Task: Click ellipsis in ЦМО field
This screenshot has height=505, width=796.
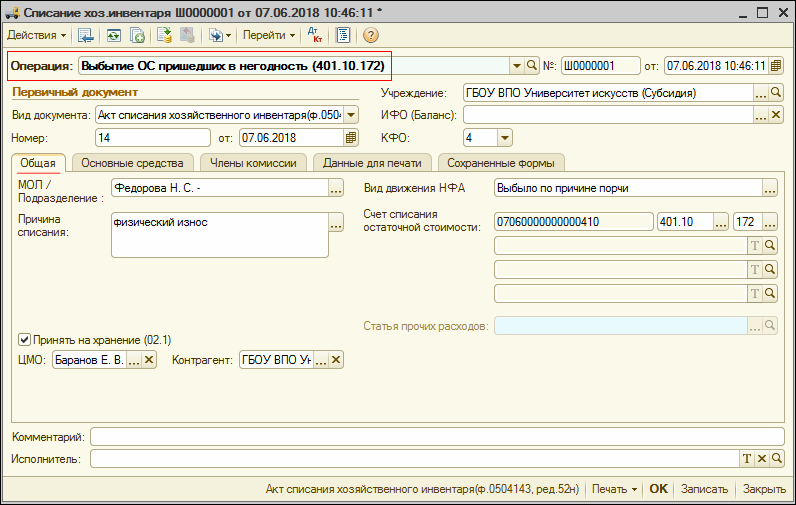Action: pos(134,360)
